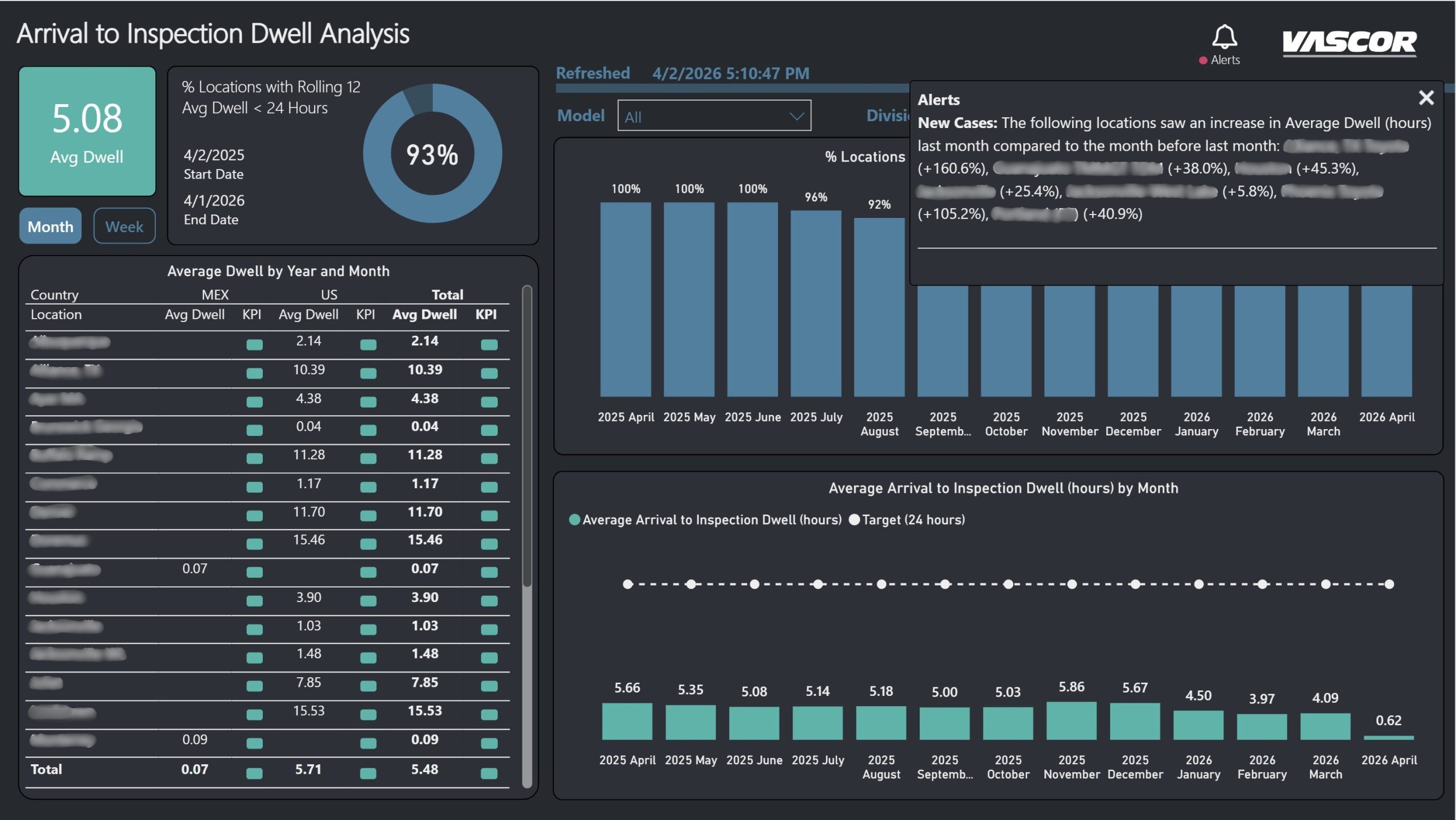Screen dimensions: 1456x820
Task: Click the 93% donut chart
Action: click(x=432, y=154)
